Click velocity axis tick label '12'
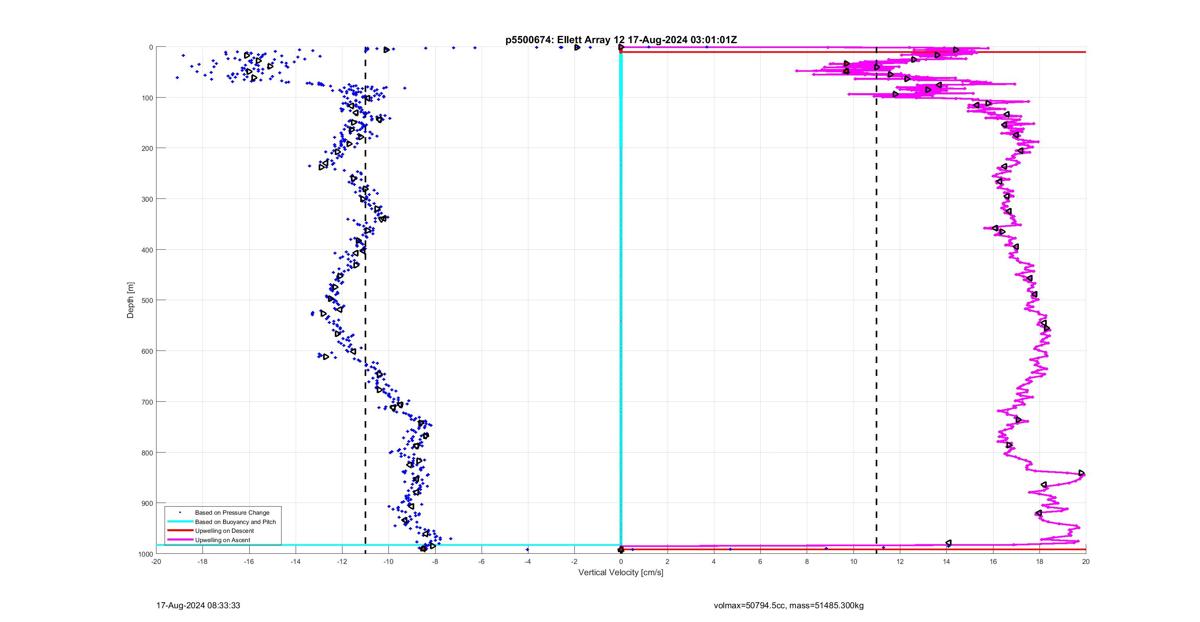 pyautogui.click(x=900, y=562)
